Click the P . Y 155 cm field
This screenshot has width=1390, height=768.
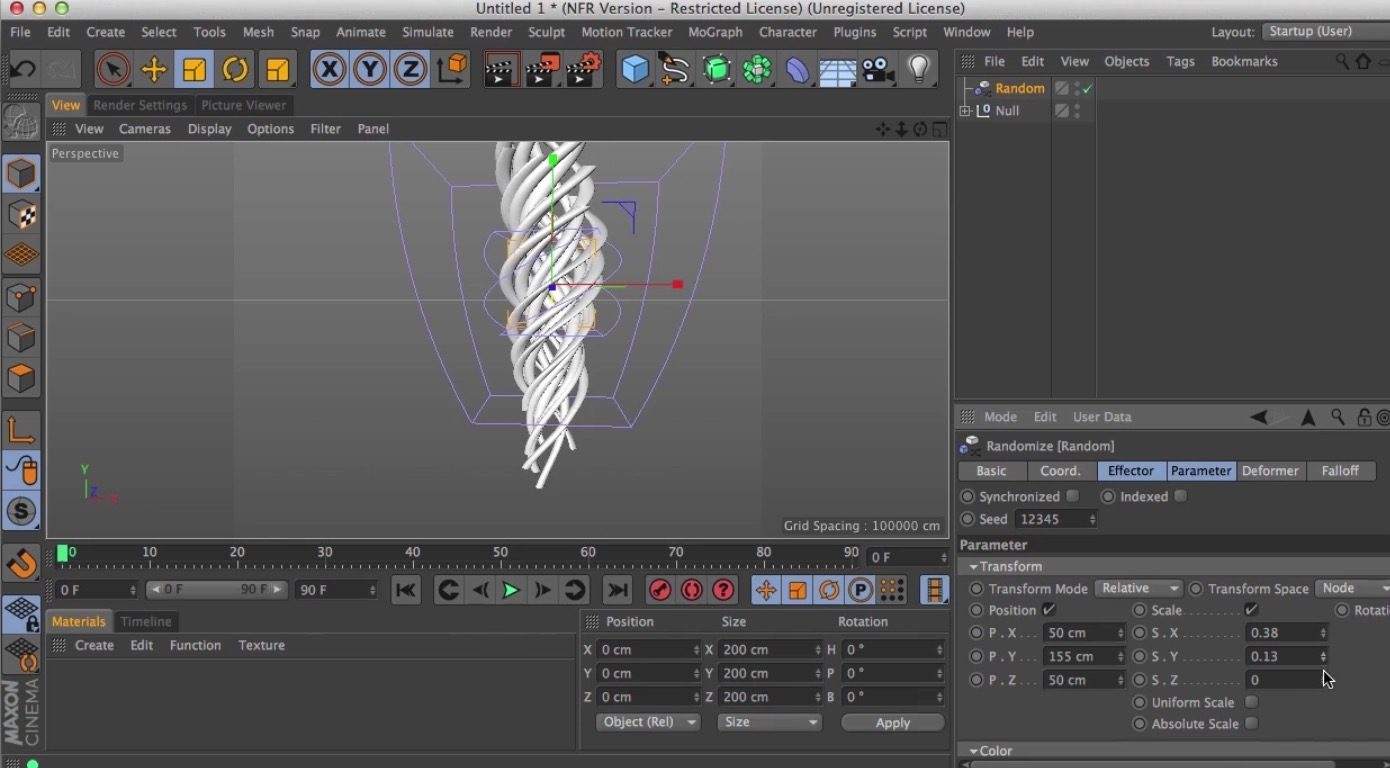point(1084,656)
